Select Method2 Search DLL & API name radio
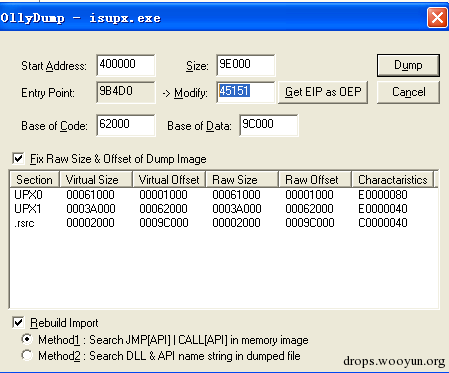Screen dimensions: 449x373 (27, 355)
